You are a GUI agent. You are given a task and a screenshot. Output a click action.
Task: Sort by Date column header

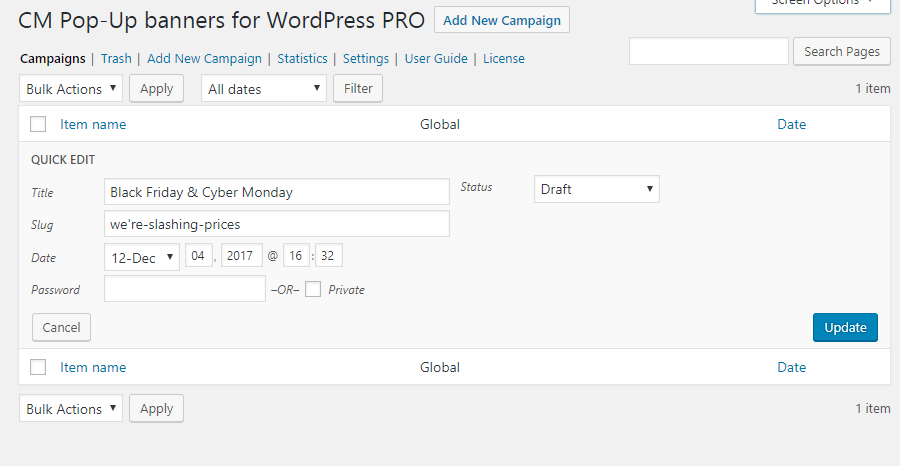791,125
